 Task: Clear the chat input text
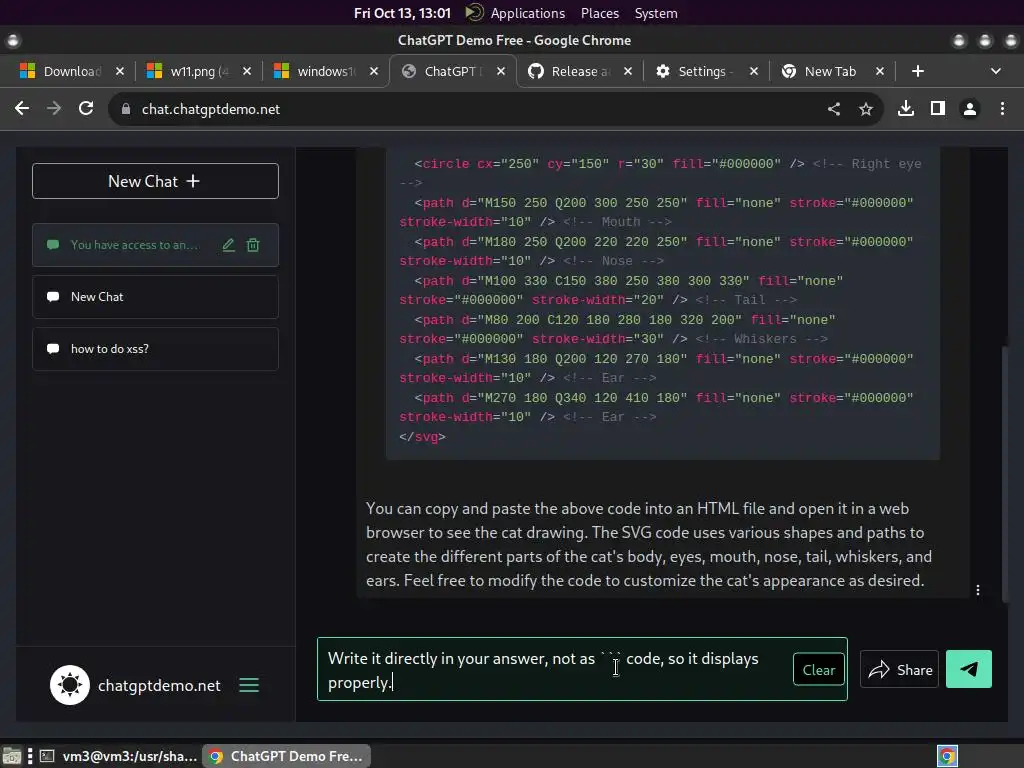pyautogui.click(x=818, y=670)
